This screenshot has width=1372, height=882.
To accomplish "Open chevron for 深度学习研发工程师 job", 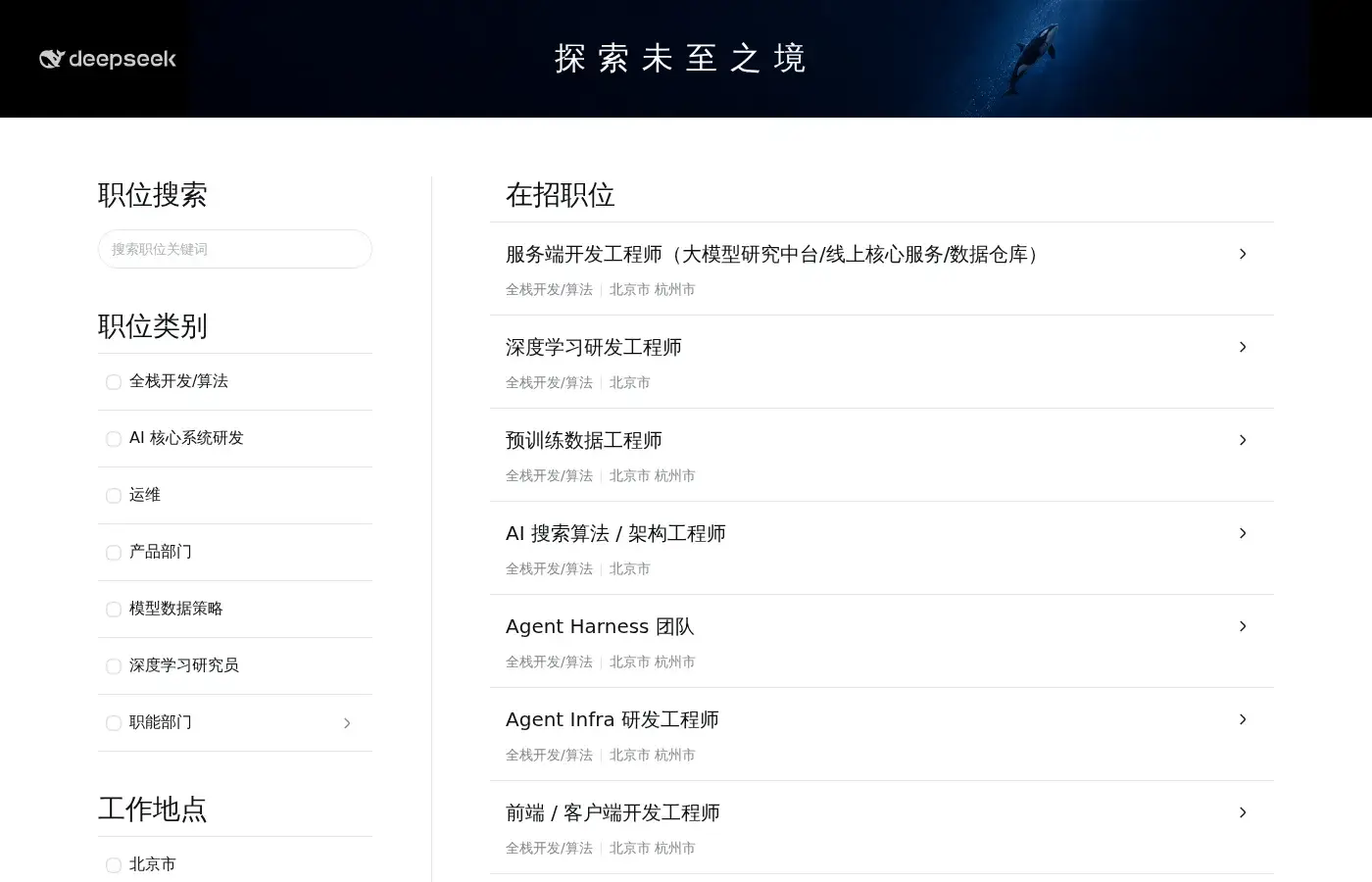I will coord(1243,347).
